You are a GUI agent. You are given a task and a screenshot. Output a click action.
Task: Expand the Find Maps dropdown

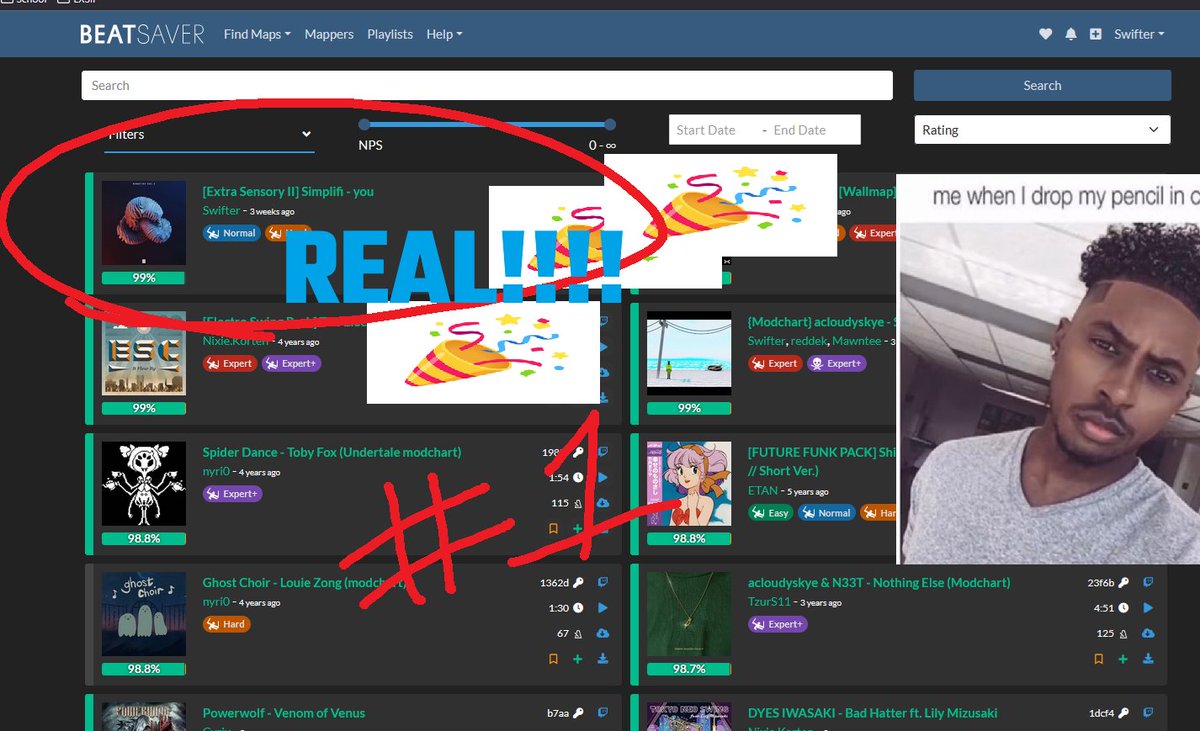[257, 34]
